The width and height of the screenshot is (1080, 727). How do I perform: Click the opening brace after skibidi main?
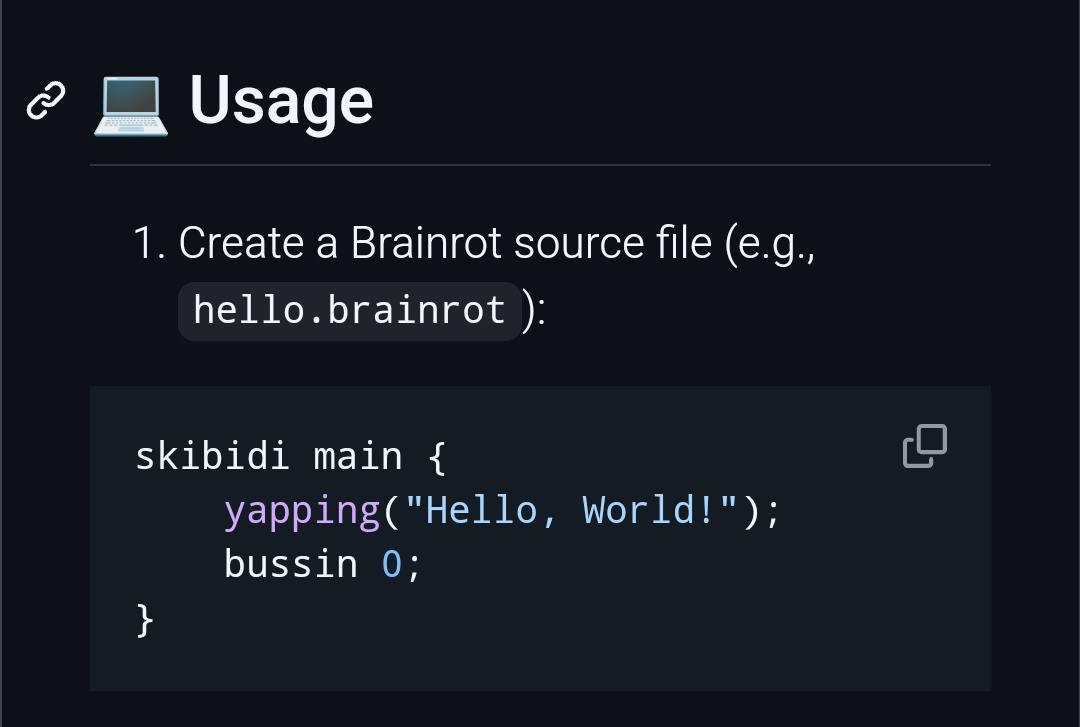click(x=435, y=456)
